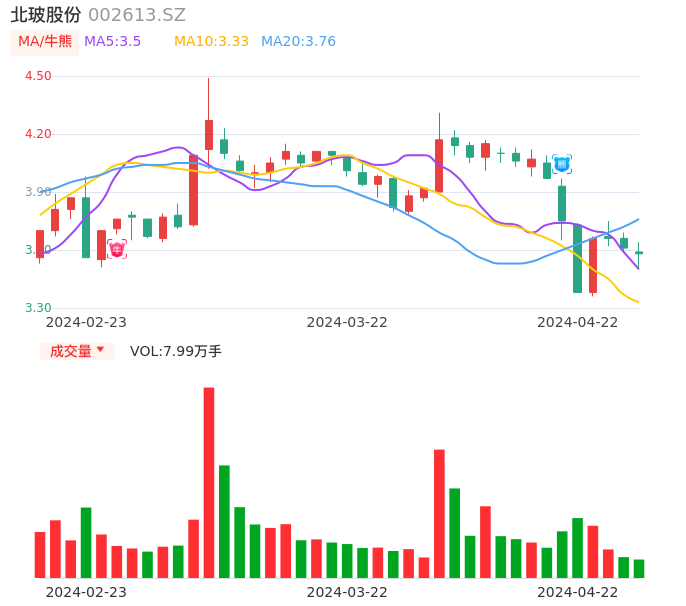Screen dimensions: 686x606
Task: Toggle the MA/牛熊 indicator button
Action: 45,41
